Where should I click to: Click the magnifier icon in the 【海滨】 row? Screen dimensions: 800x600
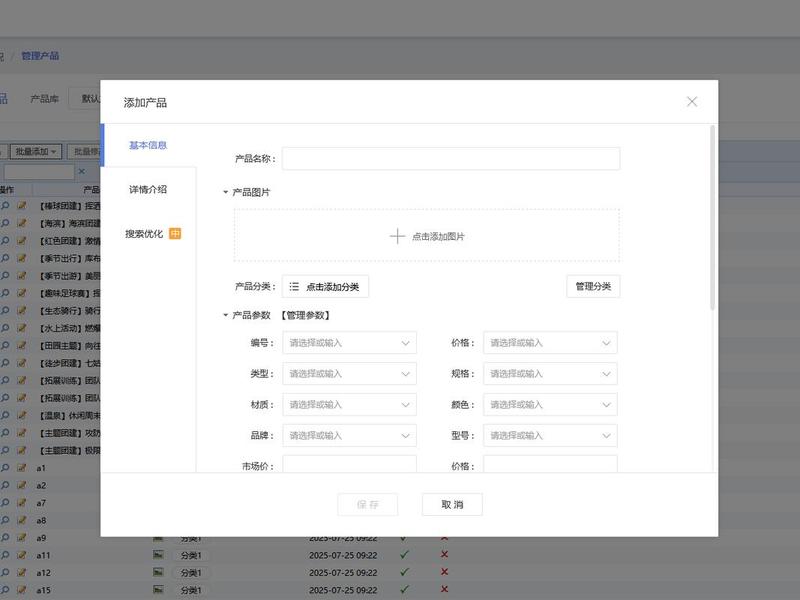[x=5, y=223]
